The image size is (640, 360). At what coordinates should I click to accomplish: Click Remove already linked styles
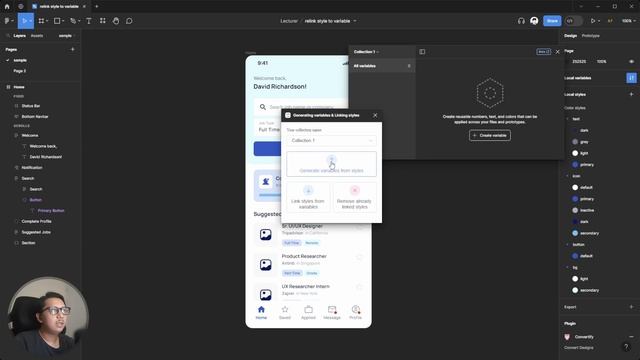(x=355, y=198)
